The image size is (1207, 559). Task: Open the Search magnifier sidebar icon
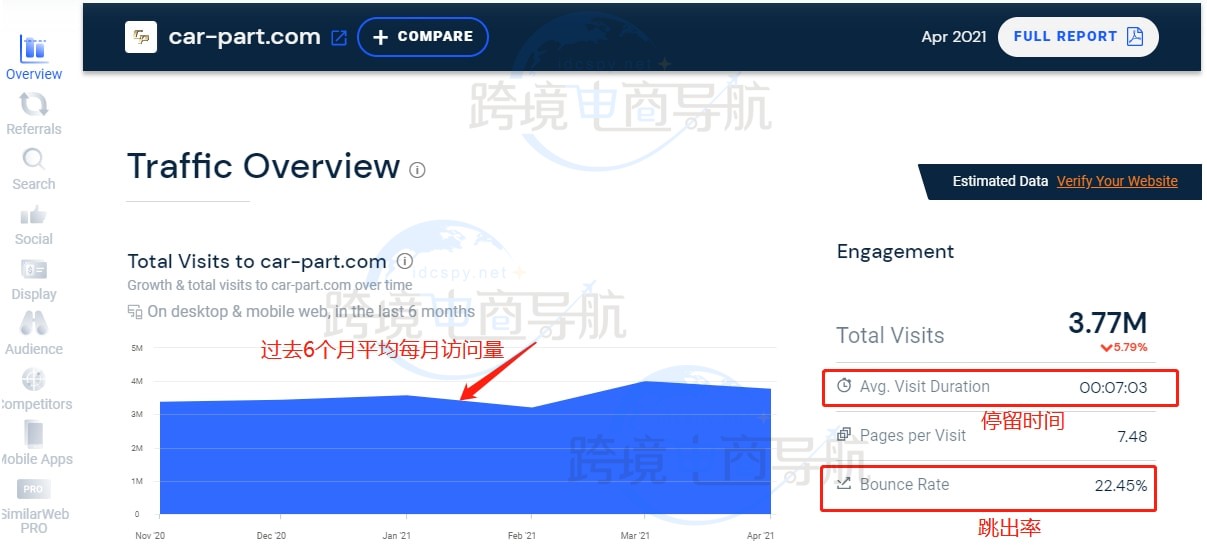point(33,159)
